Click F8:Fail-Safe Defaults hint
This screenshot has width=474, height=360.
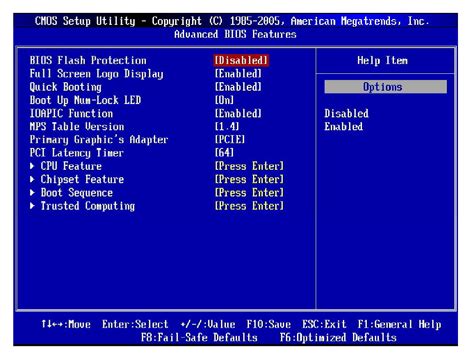click(x=199, y=338)
